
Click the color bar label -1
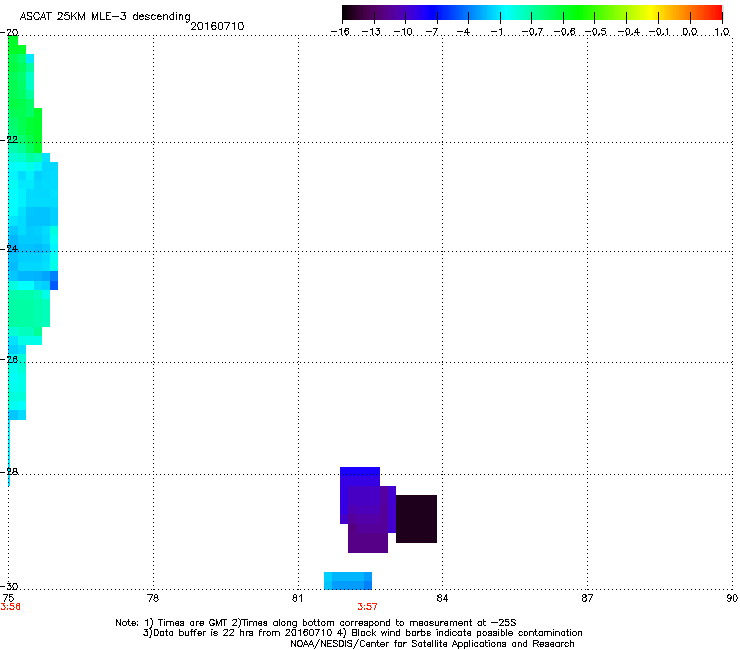[496, 32]
